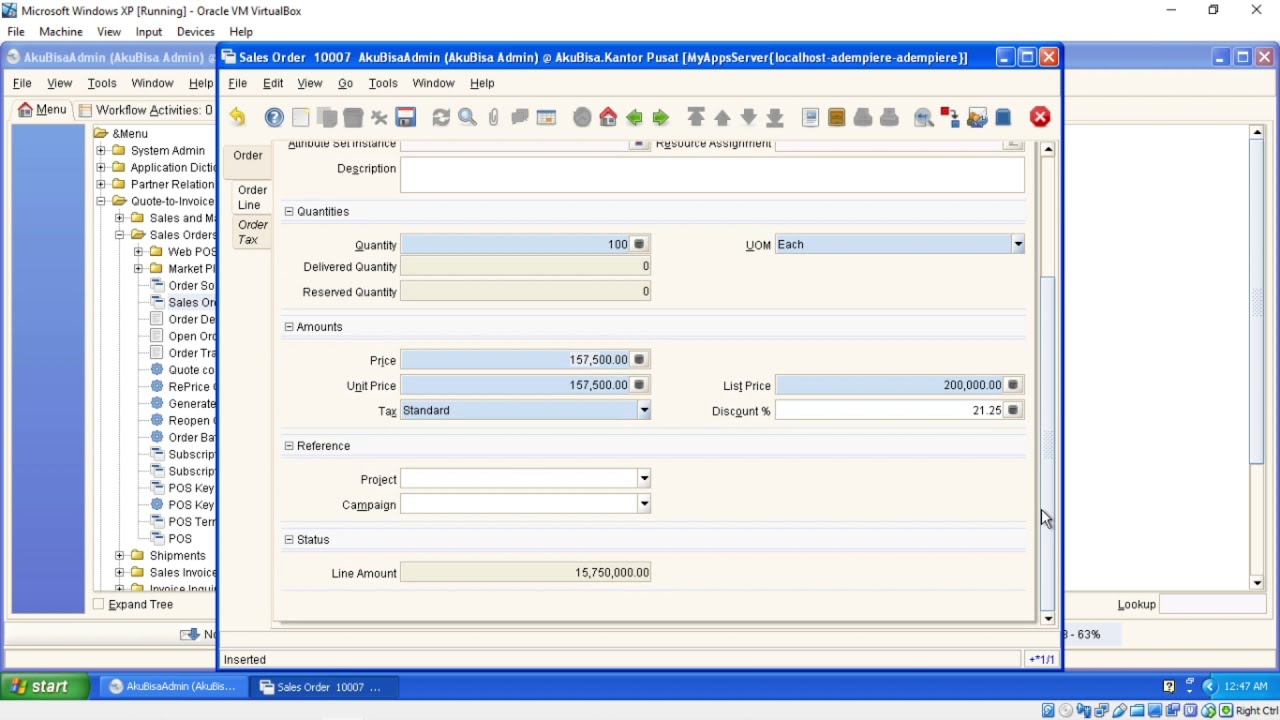Click the Undo changes arrow icon
The height and width of the screenshot is (720, 1280).
237,118
